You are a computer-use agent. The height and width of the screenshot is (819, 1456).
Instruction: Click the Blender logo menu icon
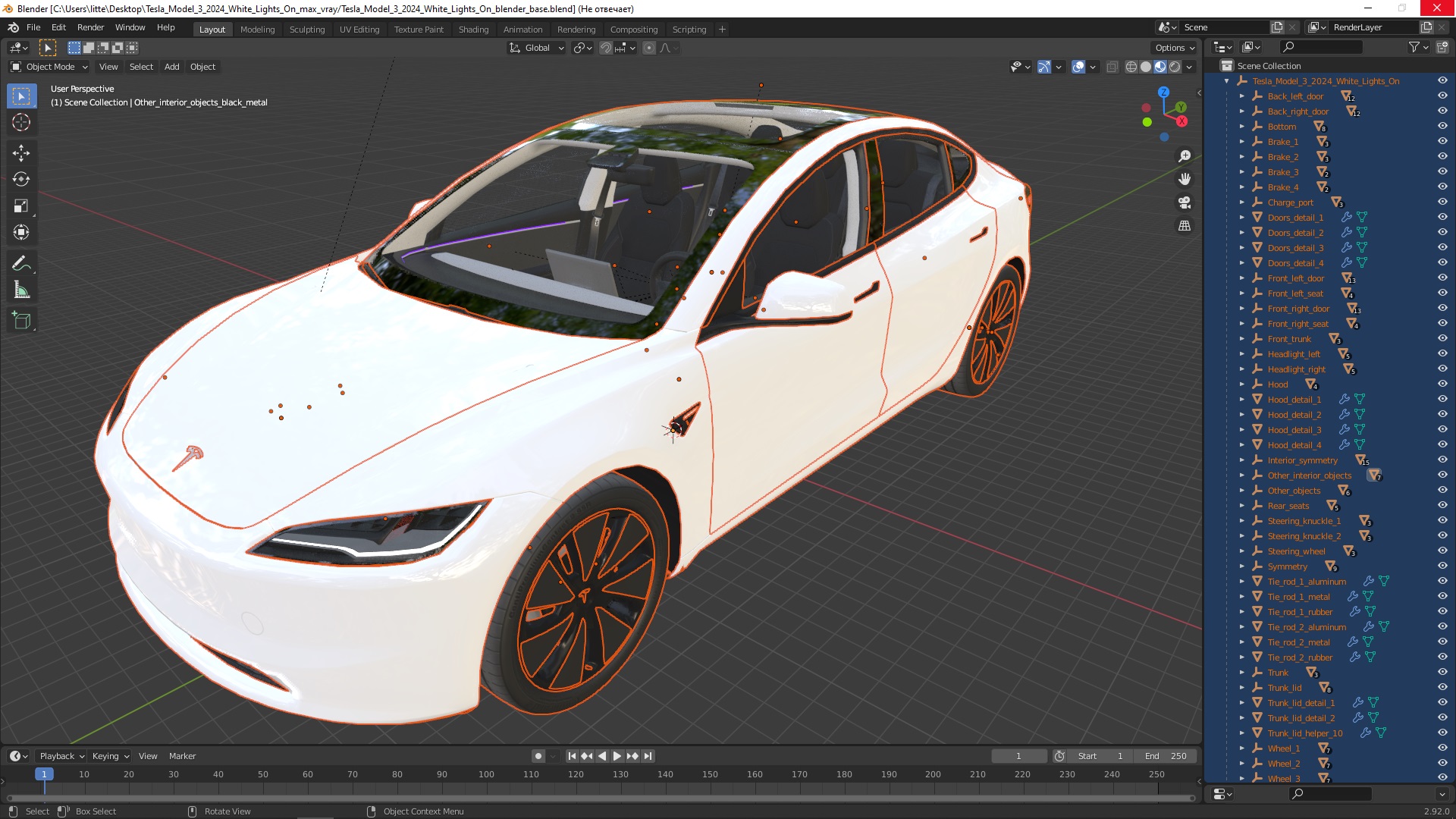[x=13, y=27]
